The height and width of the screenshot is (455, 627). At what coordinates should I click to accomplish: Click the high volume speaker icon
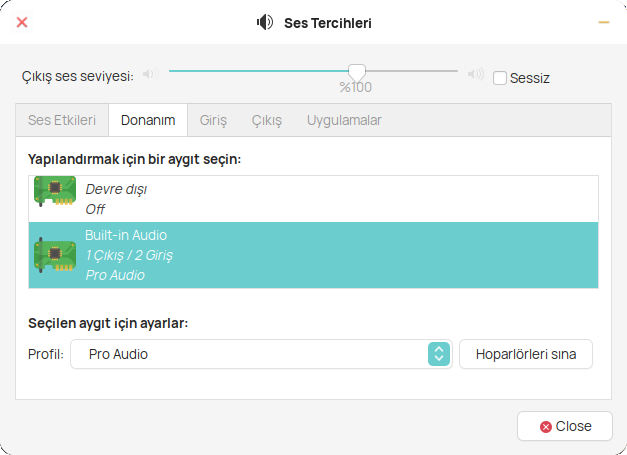coord(476,74)
